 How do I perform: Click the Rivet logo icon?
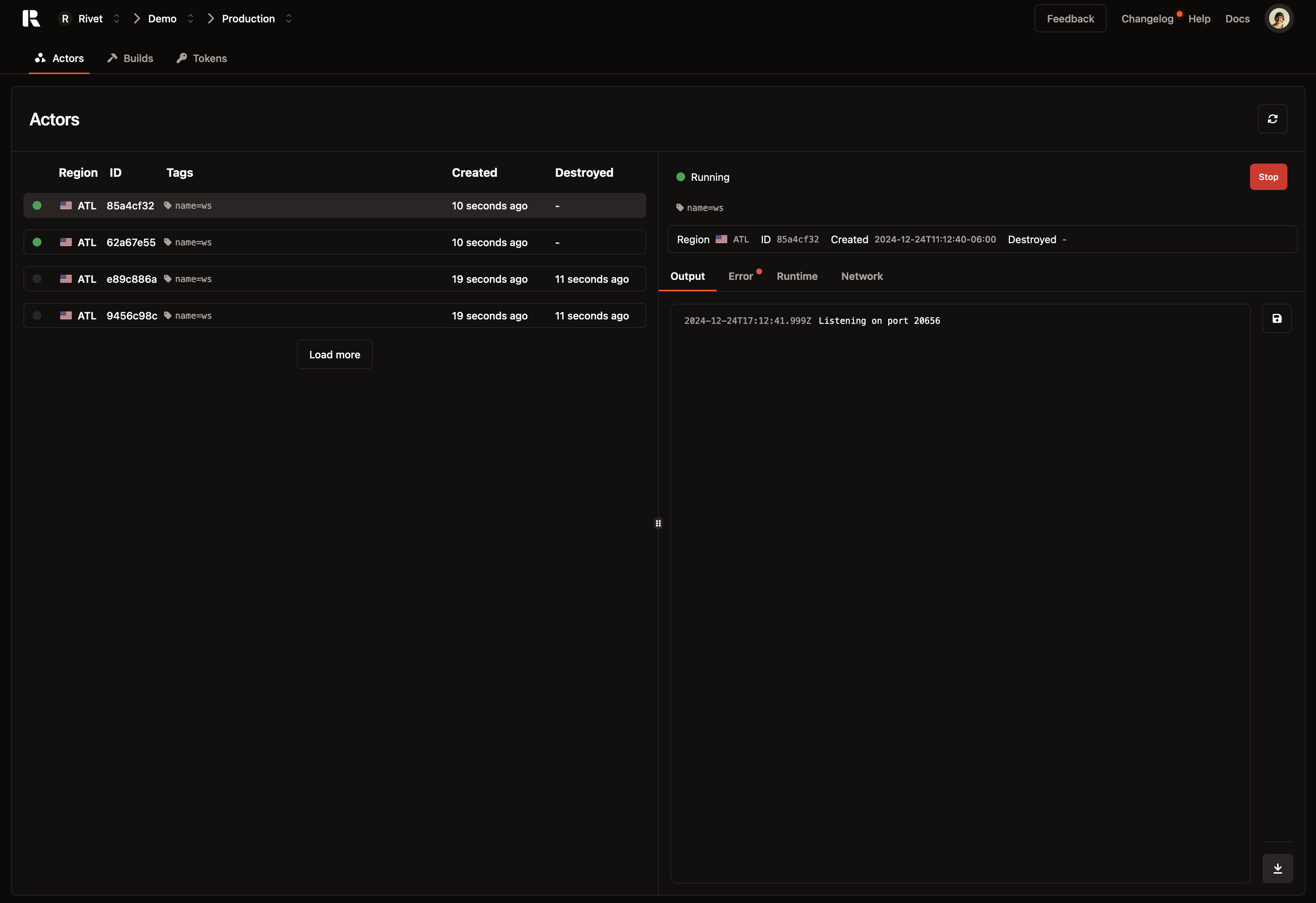tap(31, 18)
